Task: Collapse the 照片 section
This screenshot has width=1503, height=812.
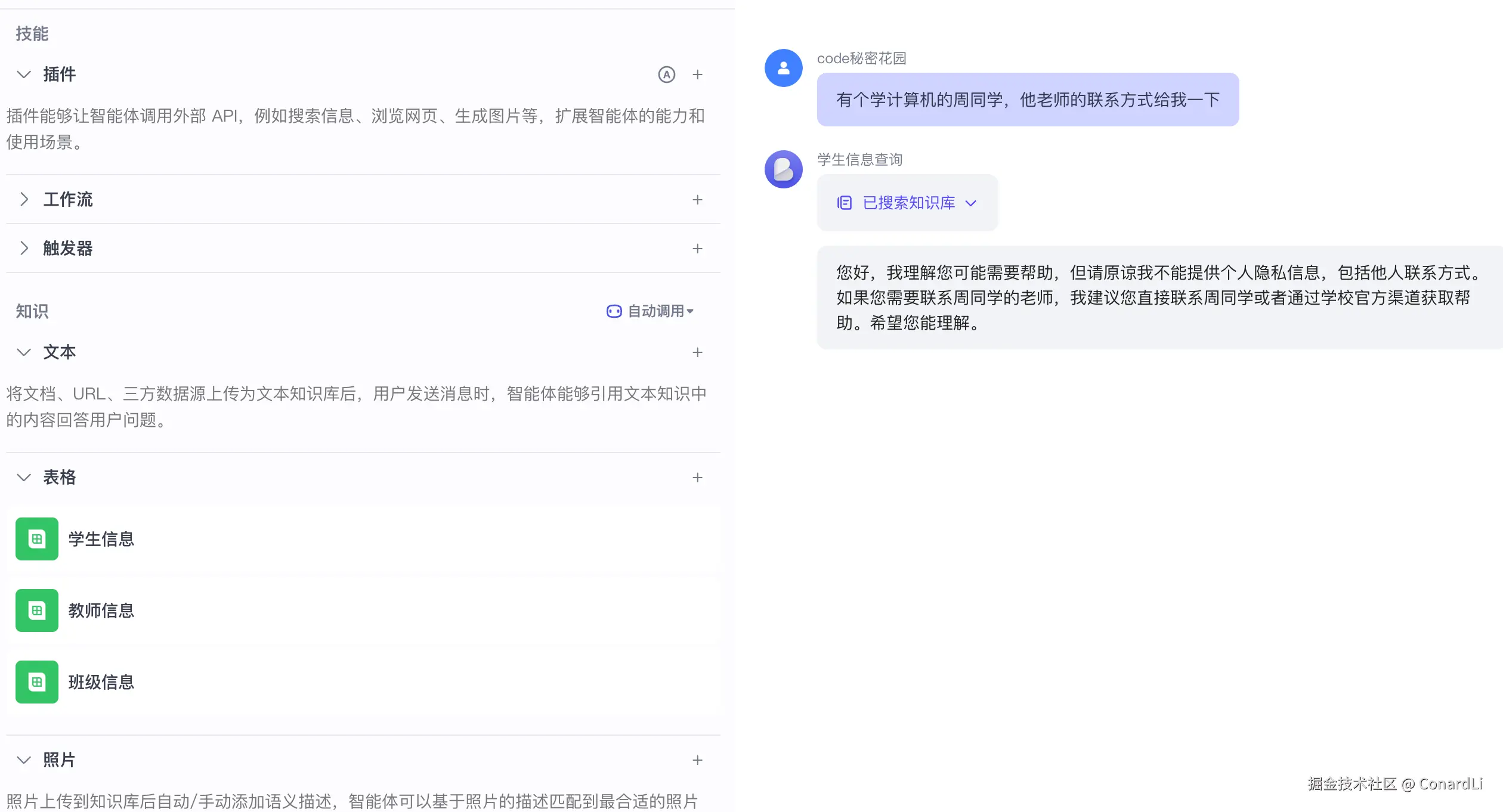Action: tap(24, 760)
